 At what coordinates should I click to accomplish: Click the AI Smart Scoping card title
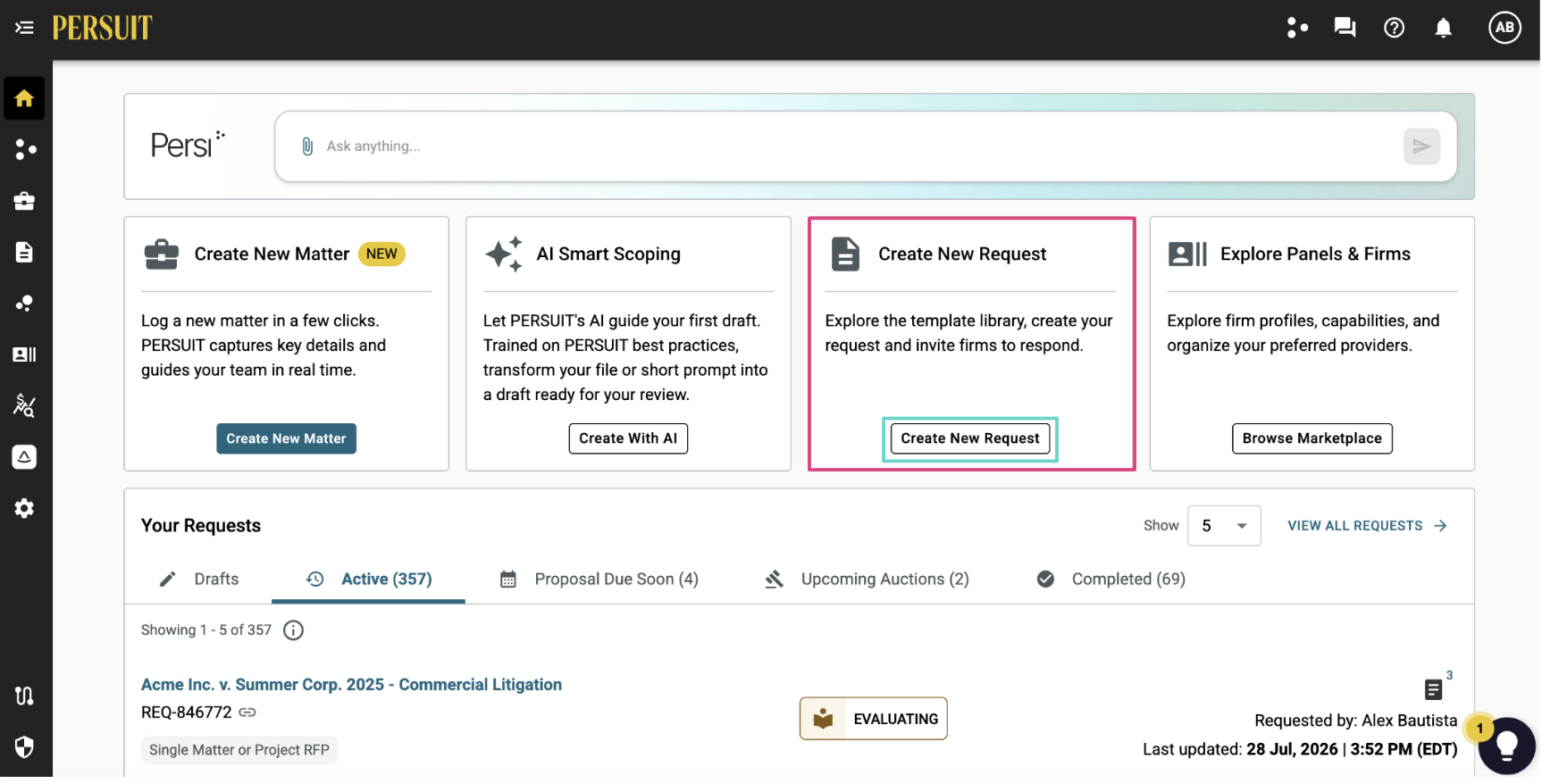(608, 254)
